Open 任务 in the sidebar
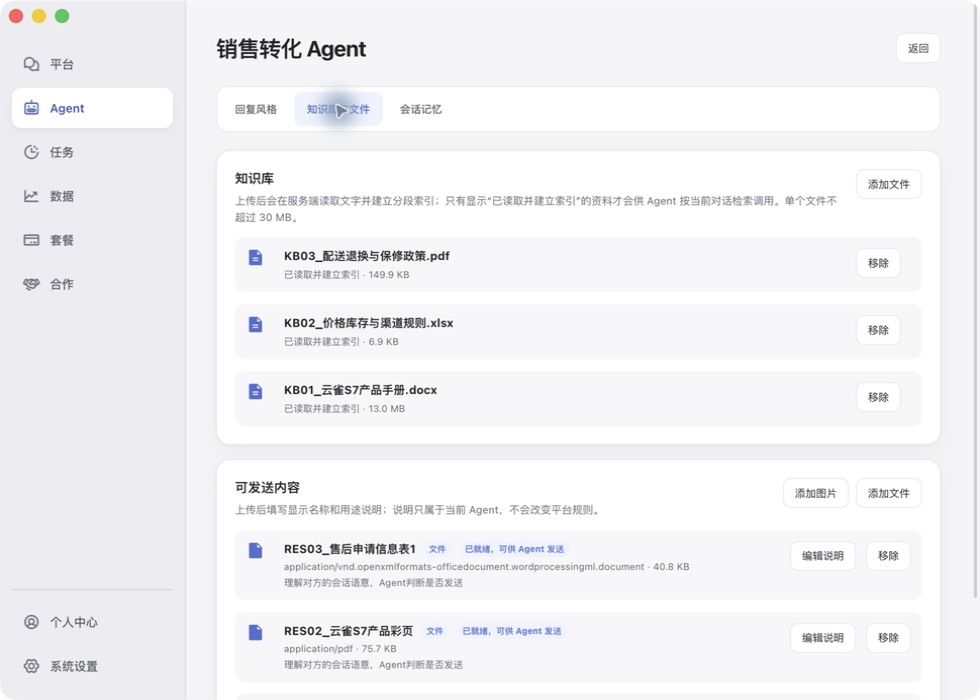 click(92, 152)
